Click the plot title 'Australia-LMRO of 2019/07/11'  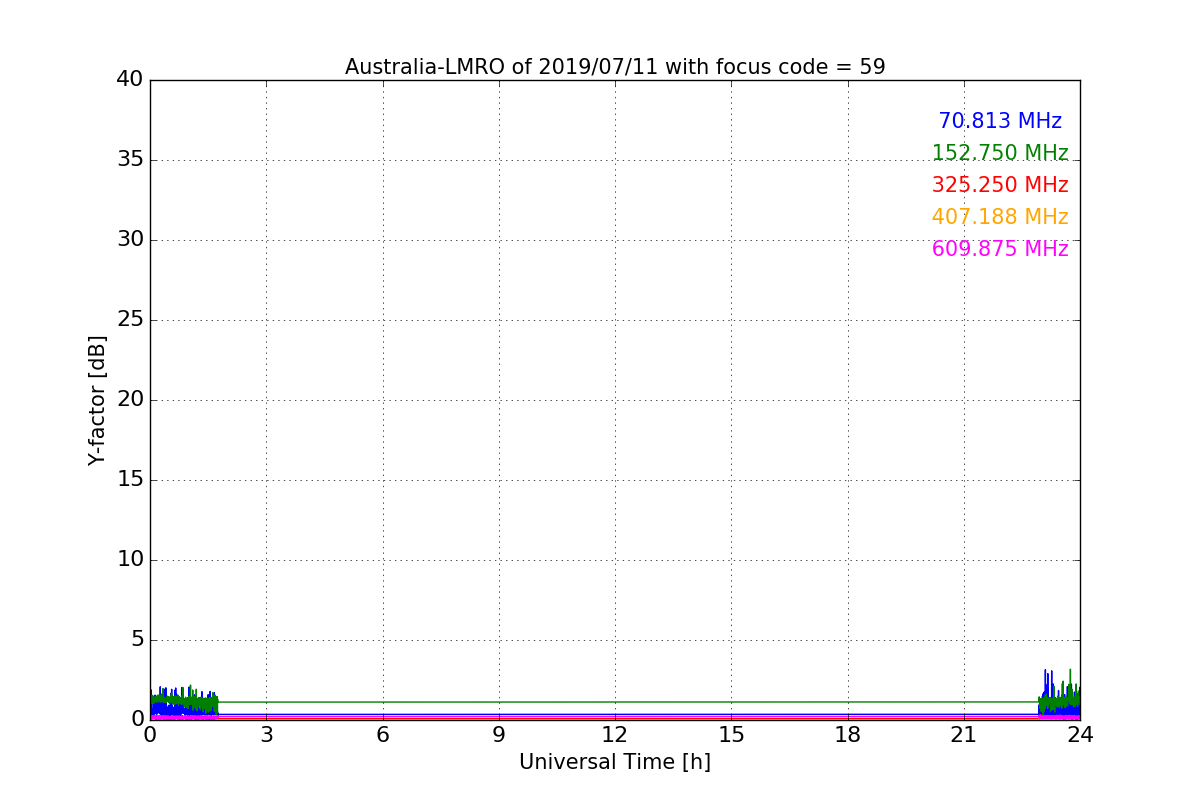coord(615,67)
